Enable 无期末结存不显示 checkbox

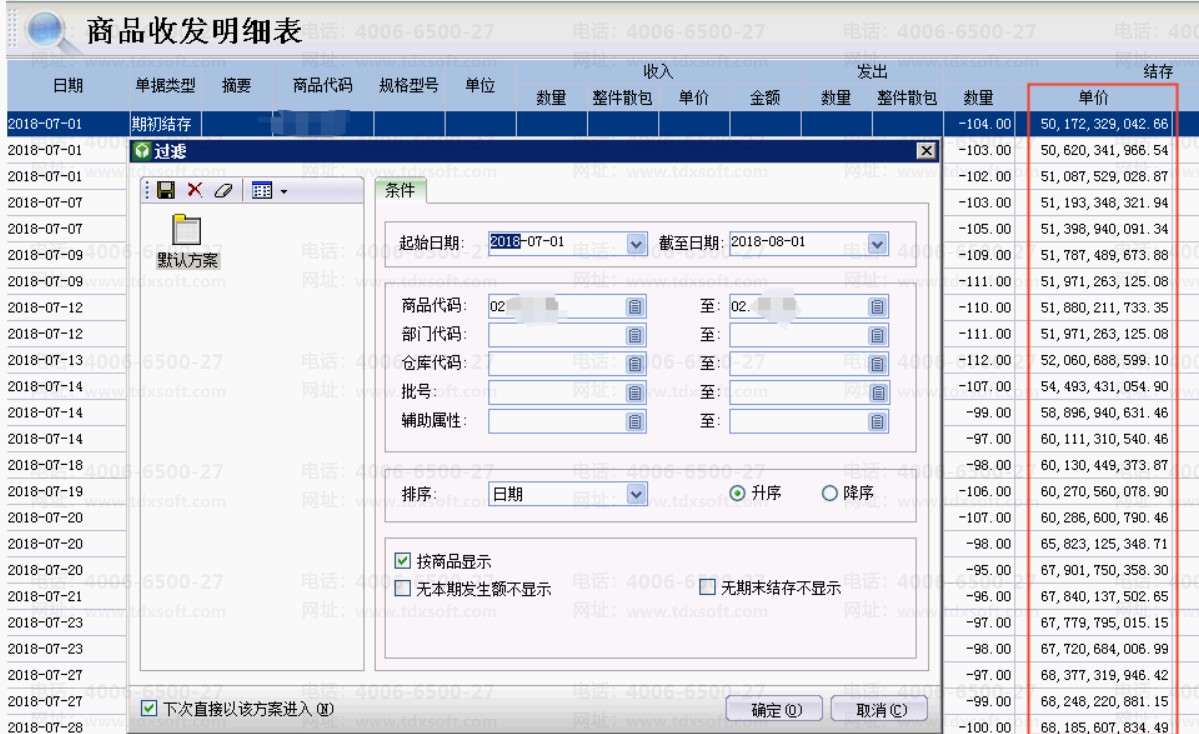[x=707, y=587]
